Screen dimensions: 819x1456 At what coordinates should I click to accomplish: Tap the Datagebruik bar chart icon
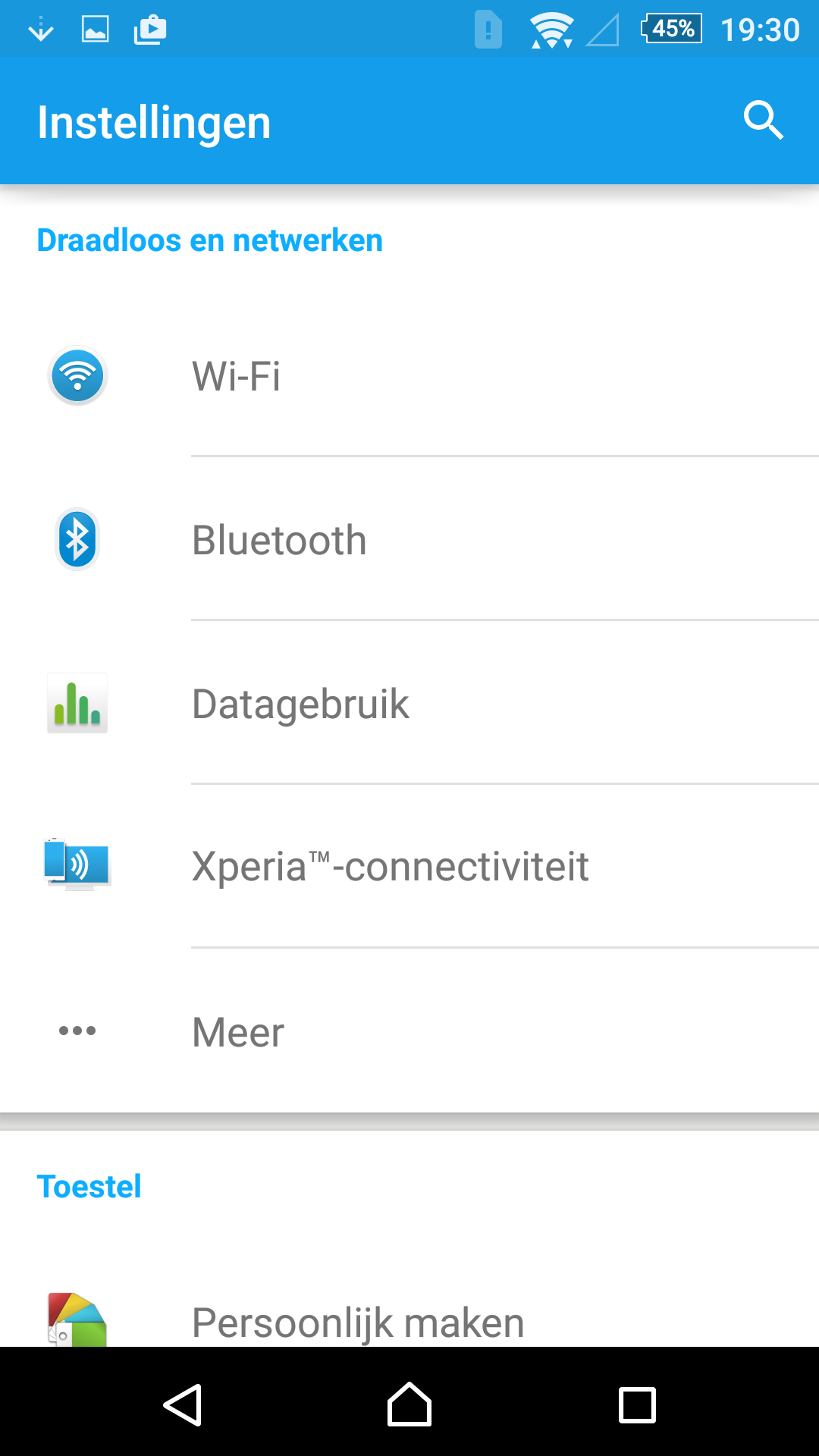click(x=77, y=703)
